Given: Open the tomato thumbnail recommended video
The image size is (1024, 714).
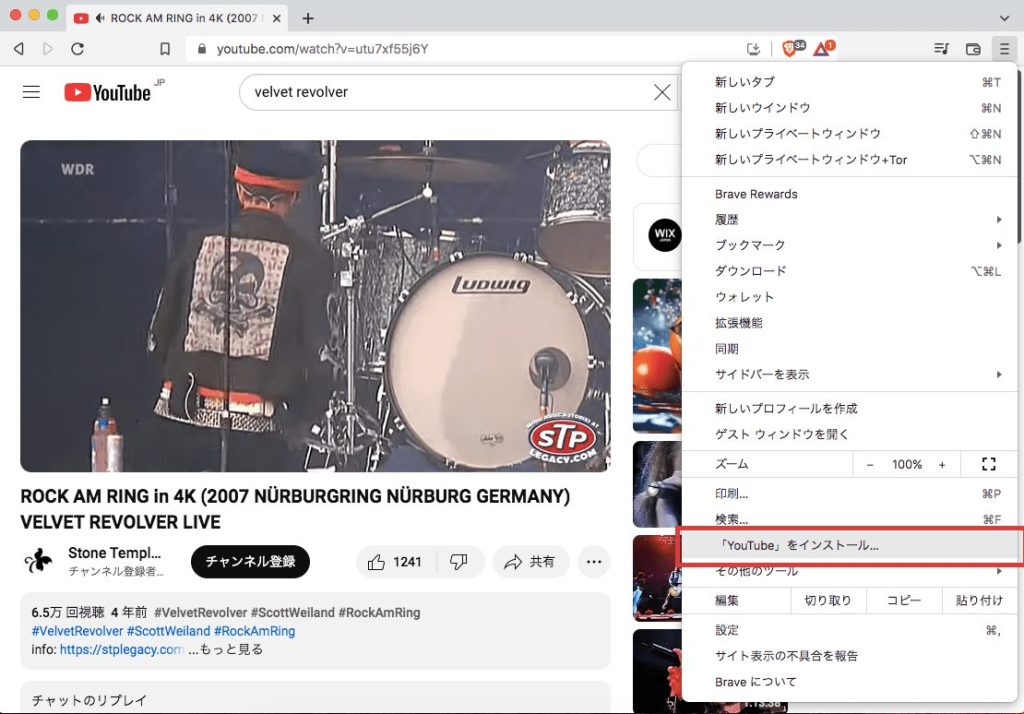Looking at the screenshot, I should coord(657,355).
